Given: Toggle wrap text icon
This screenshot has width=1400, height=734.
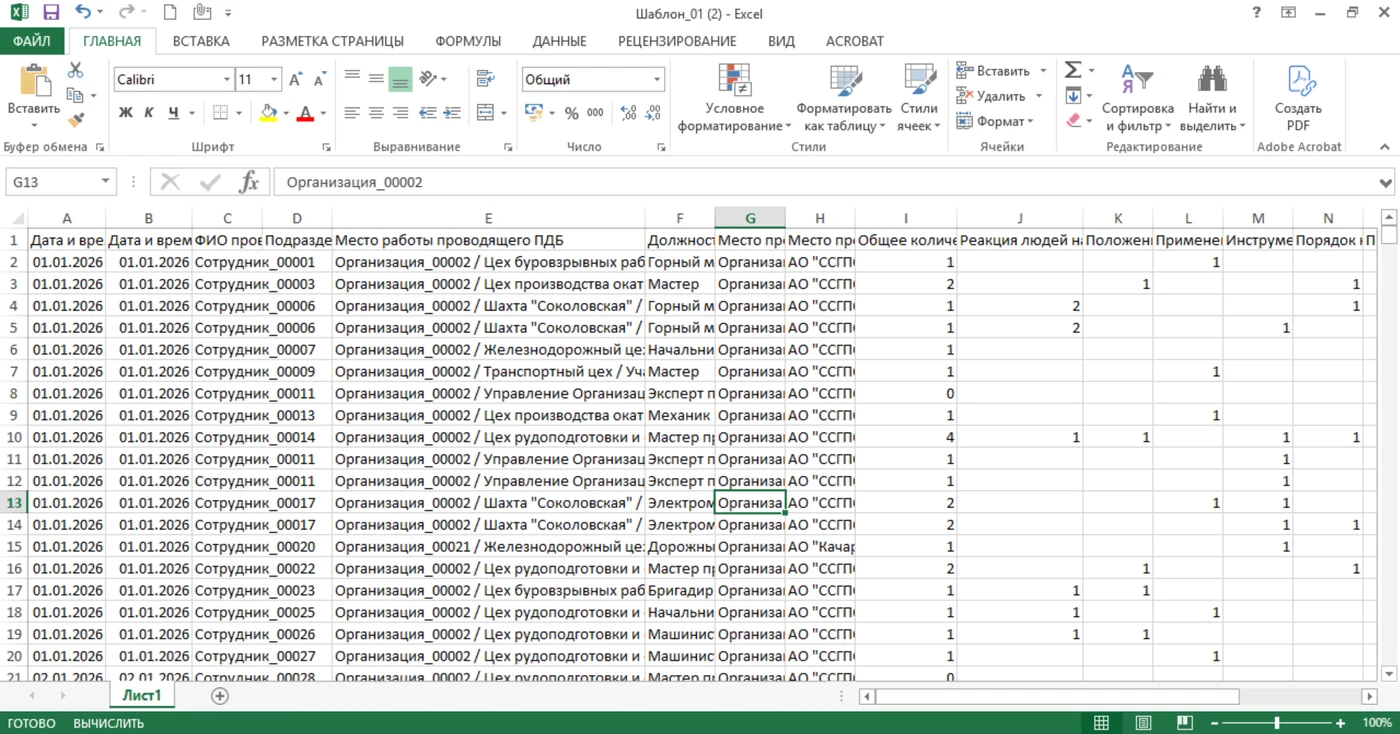Looking at the screenshot, I should [486, 78].
